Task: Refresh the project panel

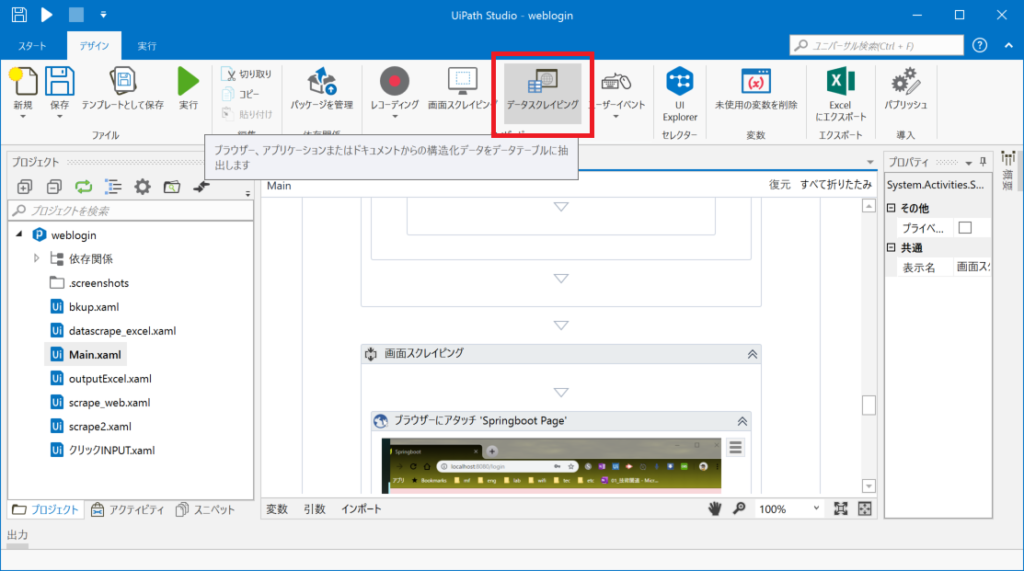Action: [x=84, y=188]
